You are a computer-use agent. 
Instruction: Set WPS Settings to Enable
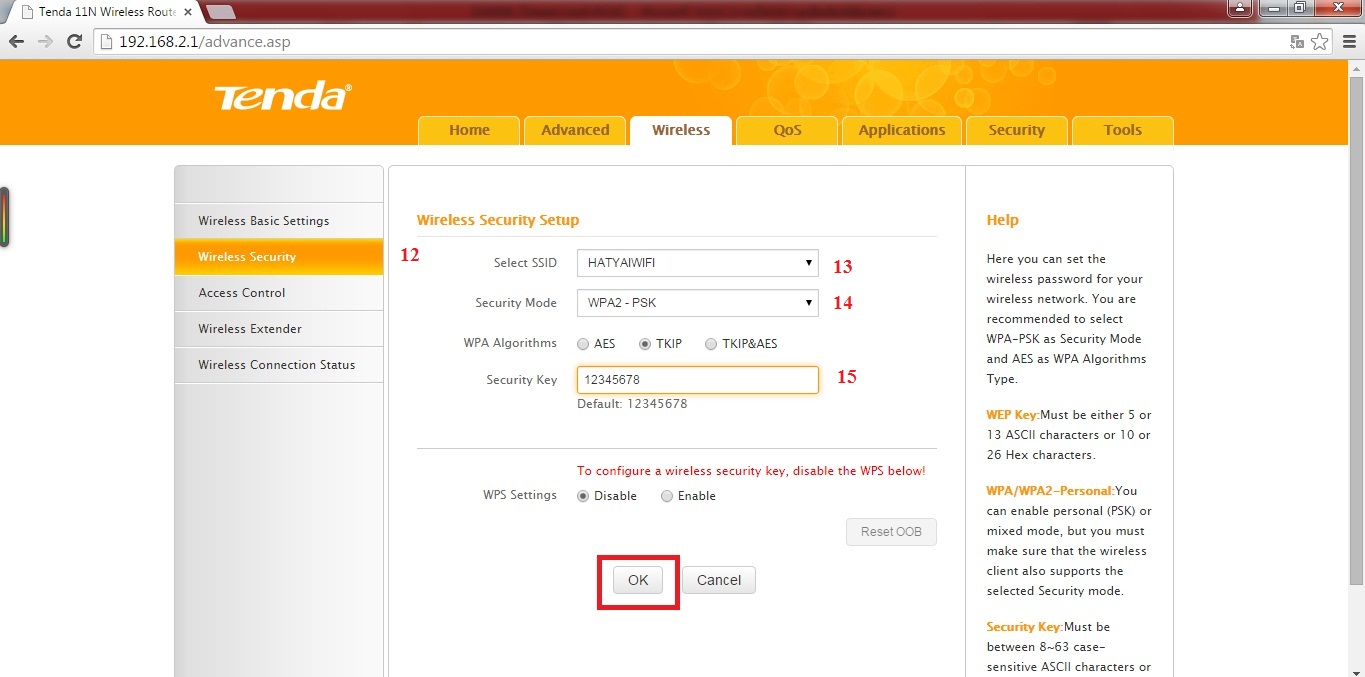[667, 496]
